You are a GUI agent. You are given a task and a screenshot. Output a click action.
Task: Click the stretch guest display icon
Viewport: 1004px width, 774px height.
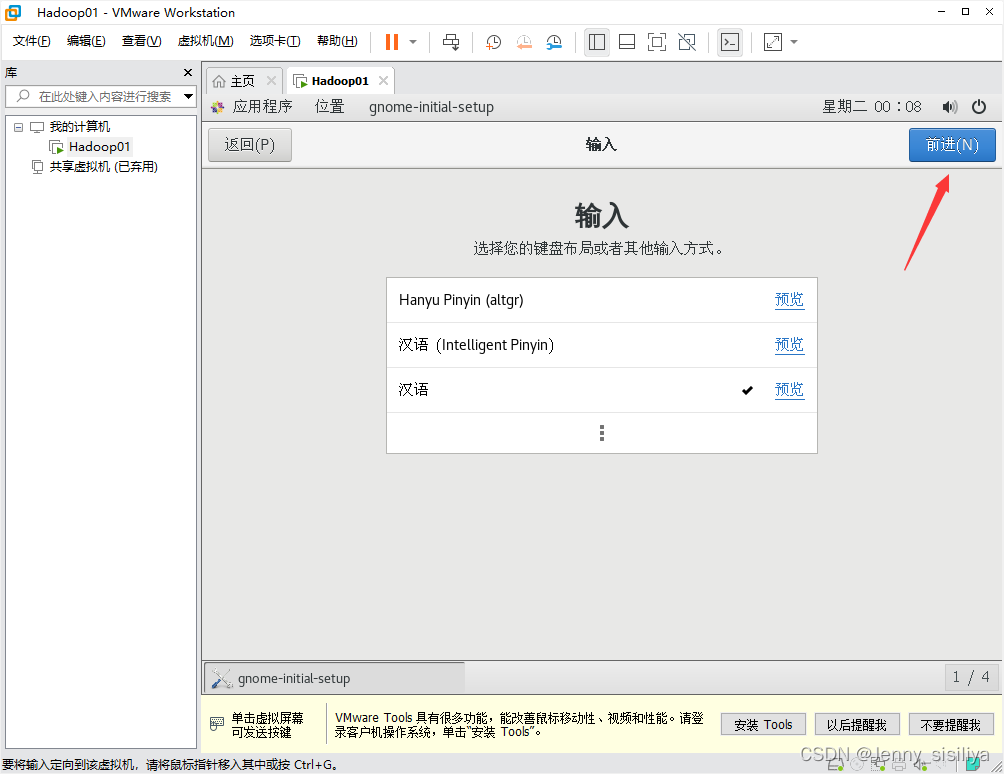[773, 42]
